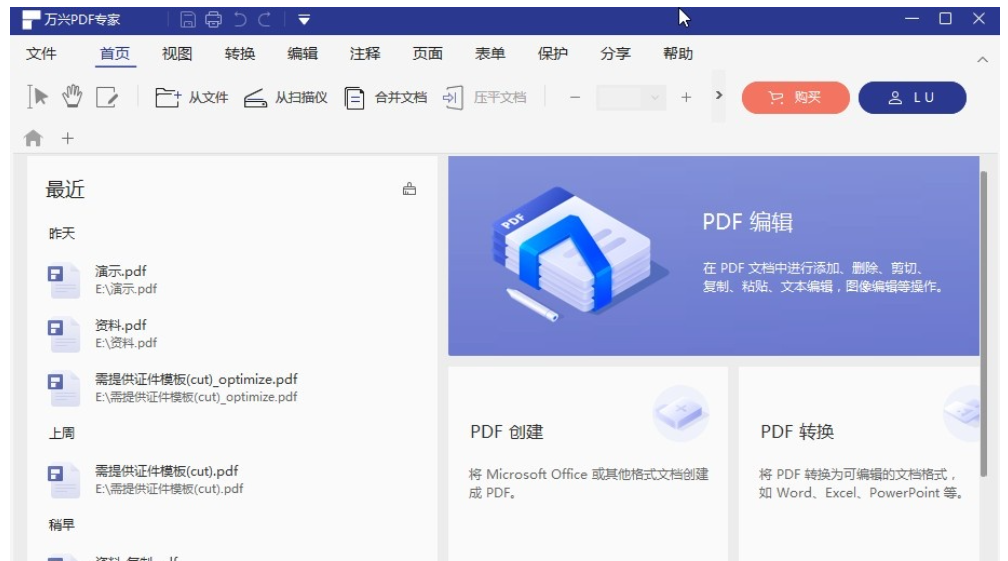
Task: Open the PDF 转换 card
Action: pyautogui.click(x=859, y=464)
